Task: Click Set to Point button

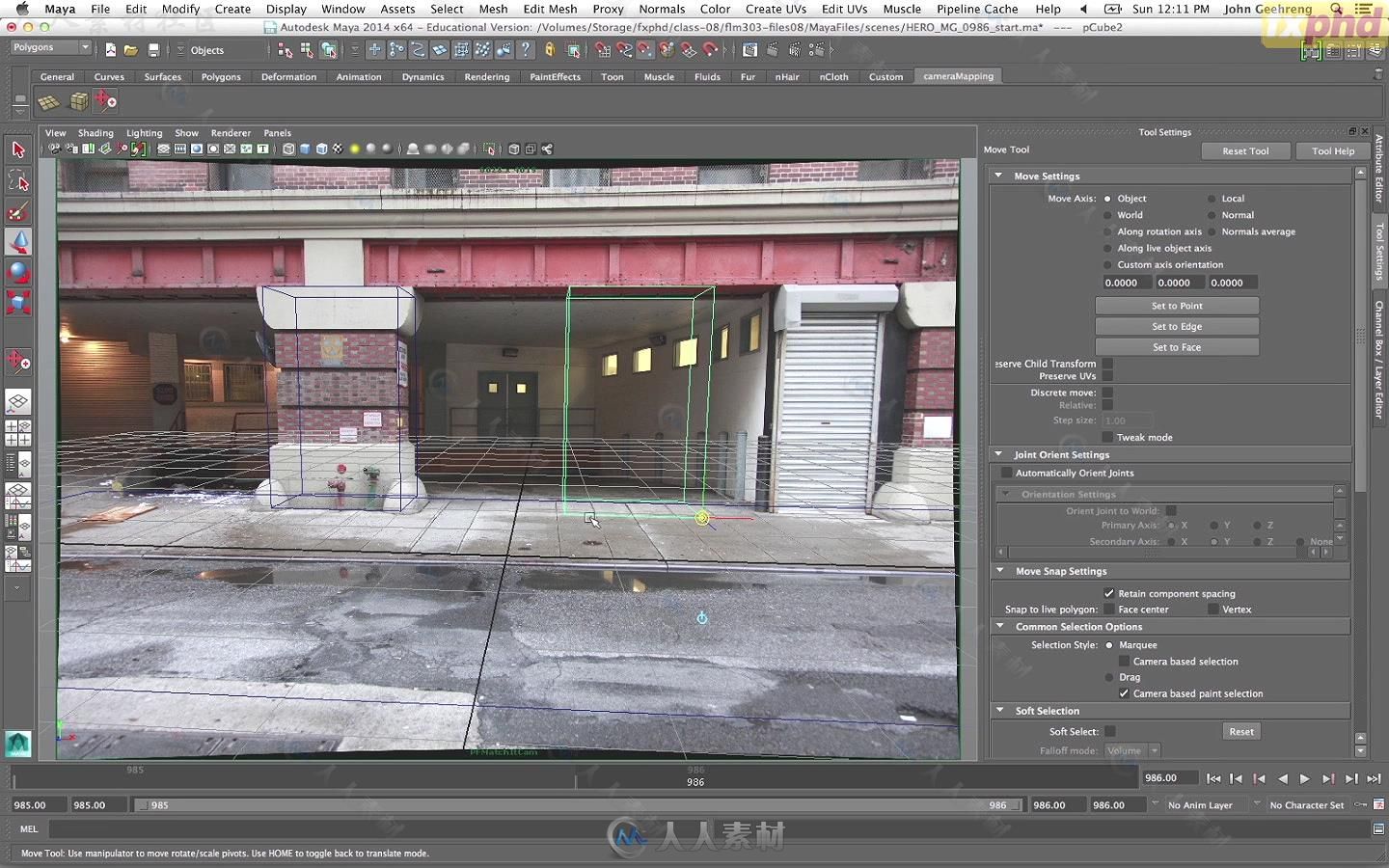Action: 1177,306
